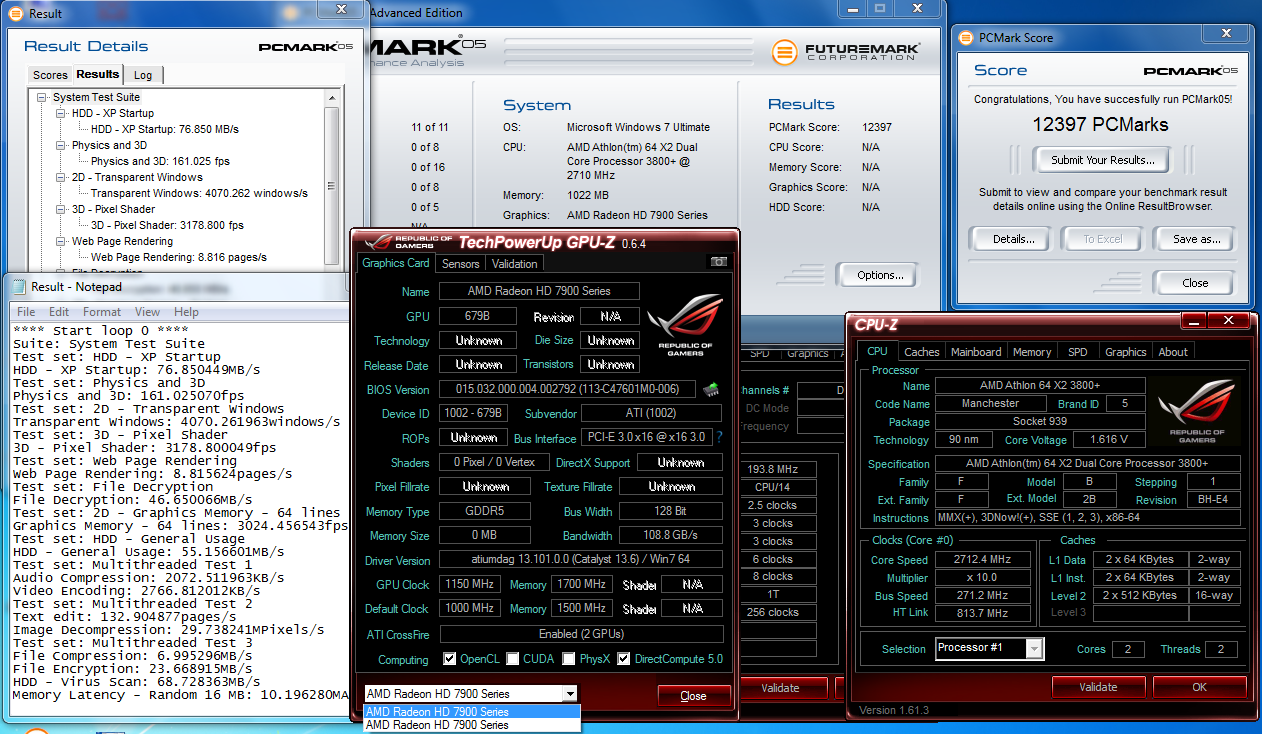Image resolution: width=1262 pixels, height=734 pixels.
Task: Collapse the Physics and 3D node
Action: pos(61,145)
